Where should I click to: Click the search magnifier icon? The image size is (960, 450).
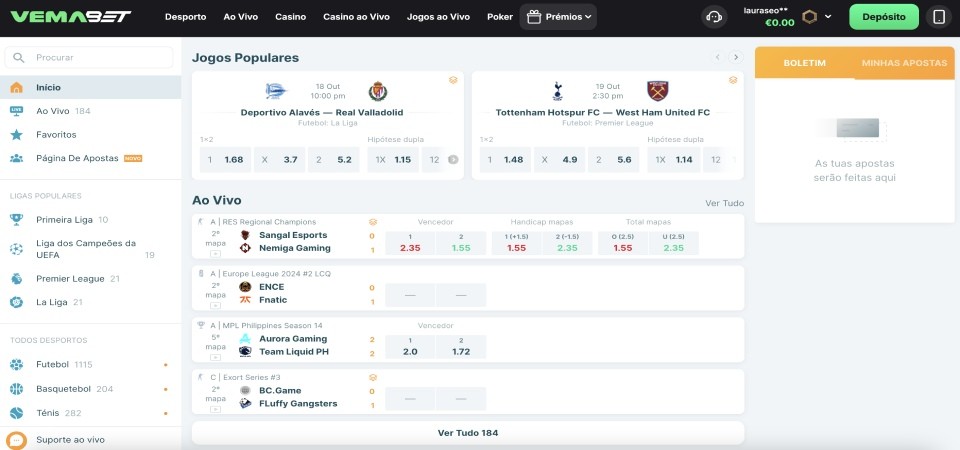19,58
